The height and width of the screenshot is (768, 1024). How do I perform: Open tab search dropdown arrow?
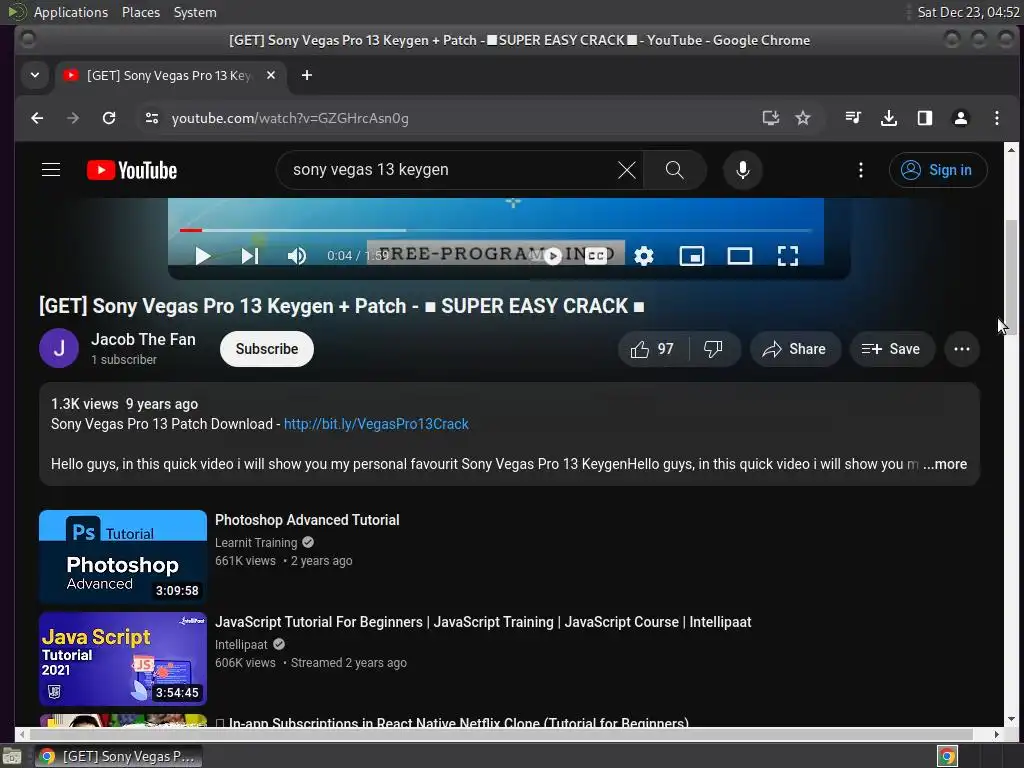pos(35,75)
